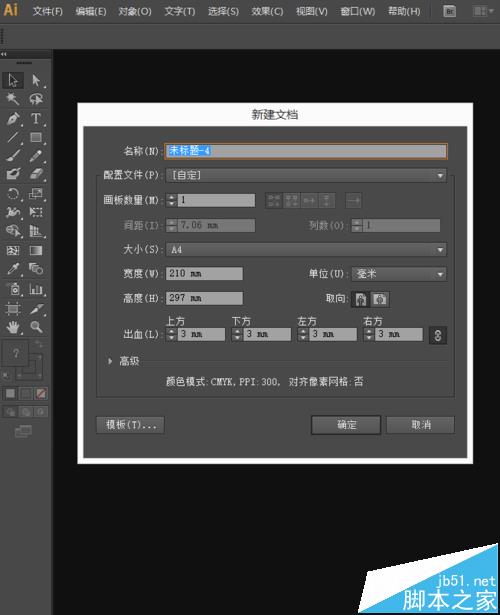Select the Direct Selection tool
This screenshot has height=615, width=500.
pyautogui.click(x=36, y=80)
